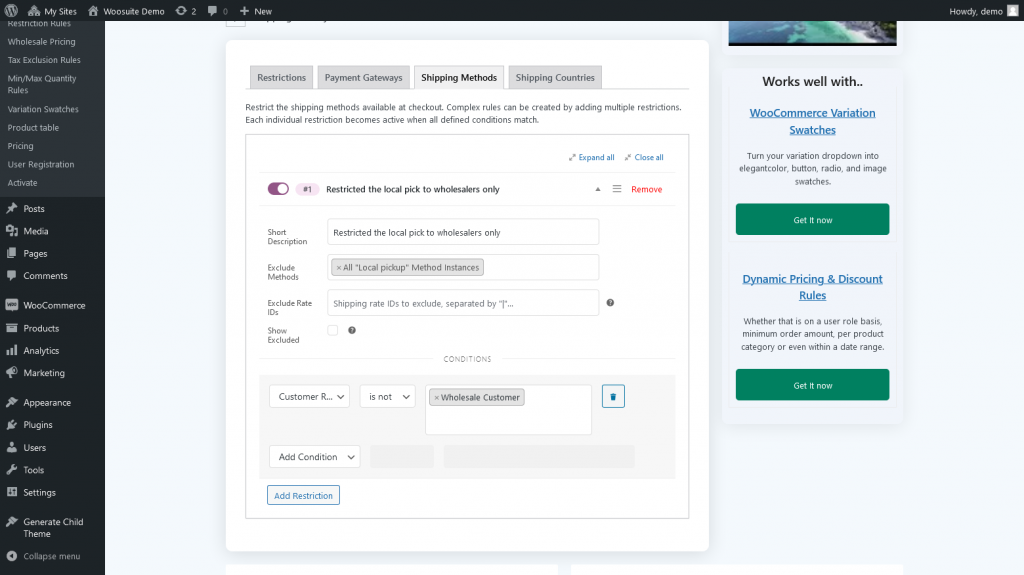1024x575 pixels.
Task: Collapse restriction #1 with the arrow
Action: (598, 189)
